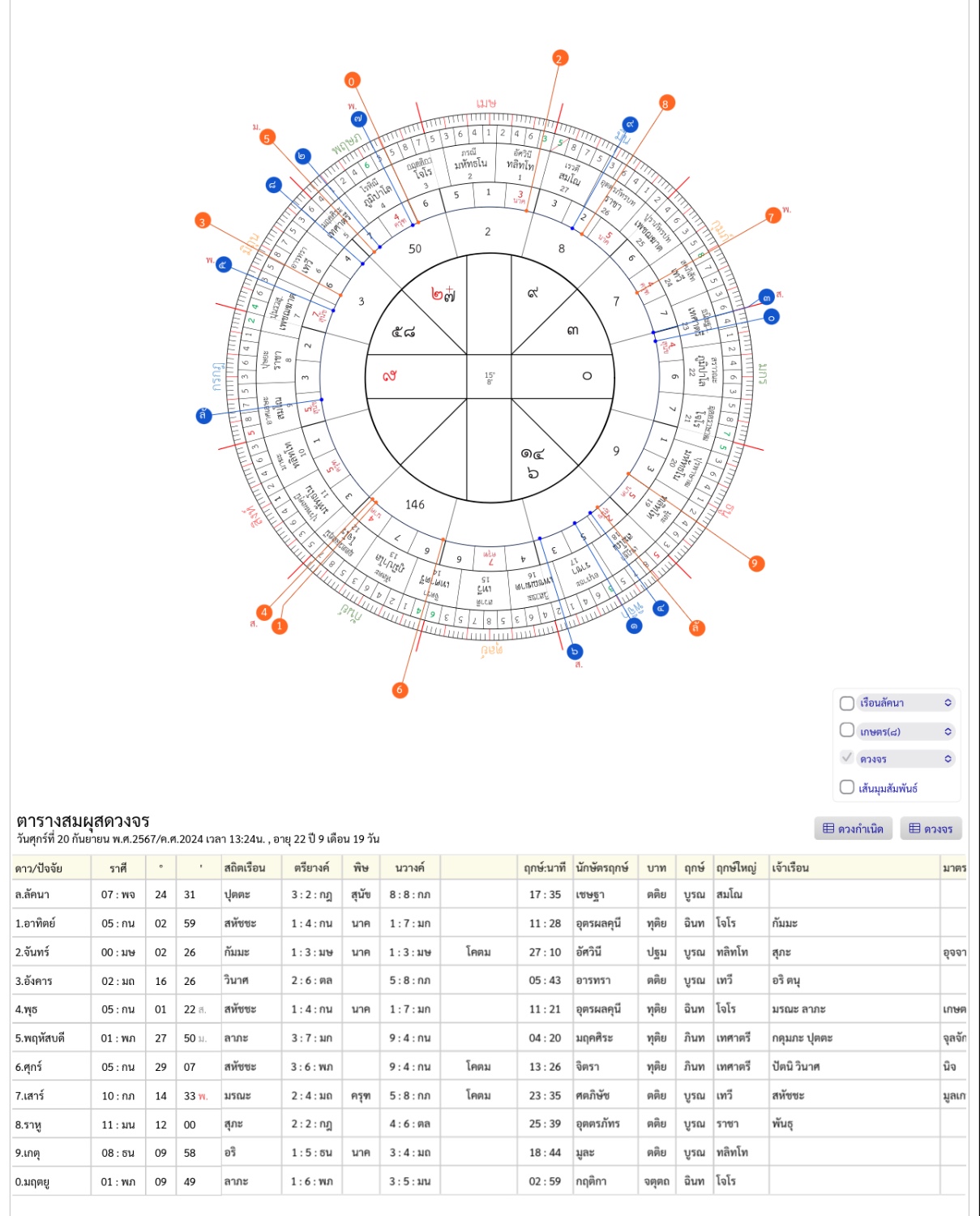Select the 2.จันทร์ row label

pyautogui.click(x=32, y=953)
